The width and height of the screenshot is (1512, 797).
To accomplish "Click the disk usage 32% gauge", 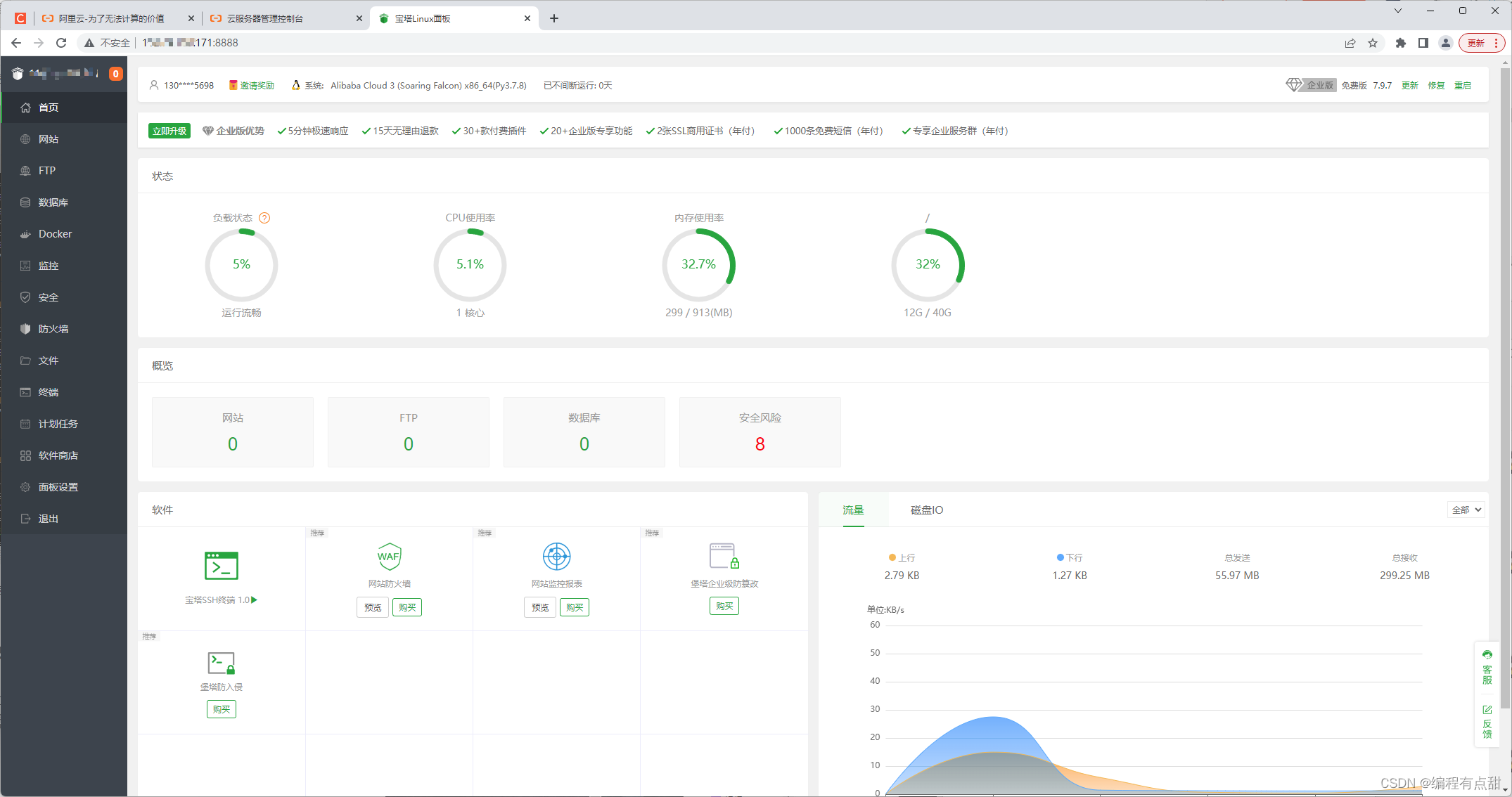I will [928, 265].
